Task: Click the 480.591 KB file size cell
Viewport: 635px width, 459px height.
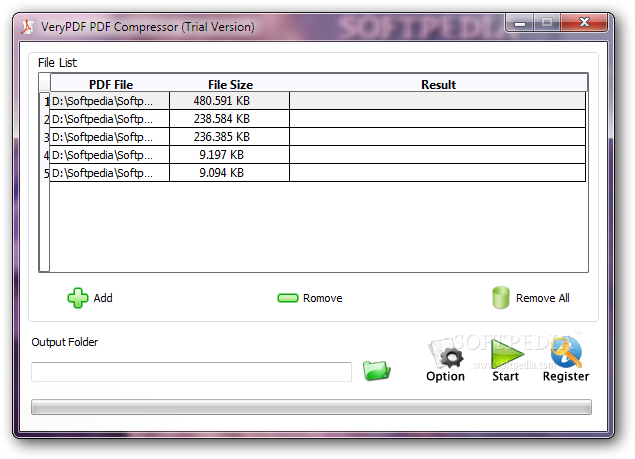Action: tap(229, 101)
